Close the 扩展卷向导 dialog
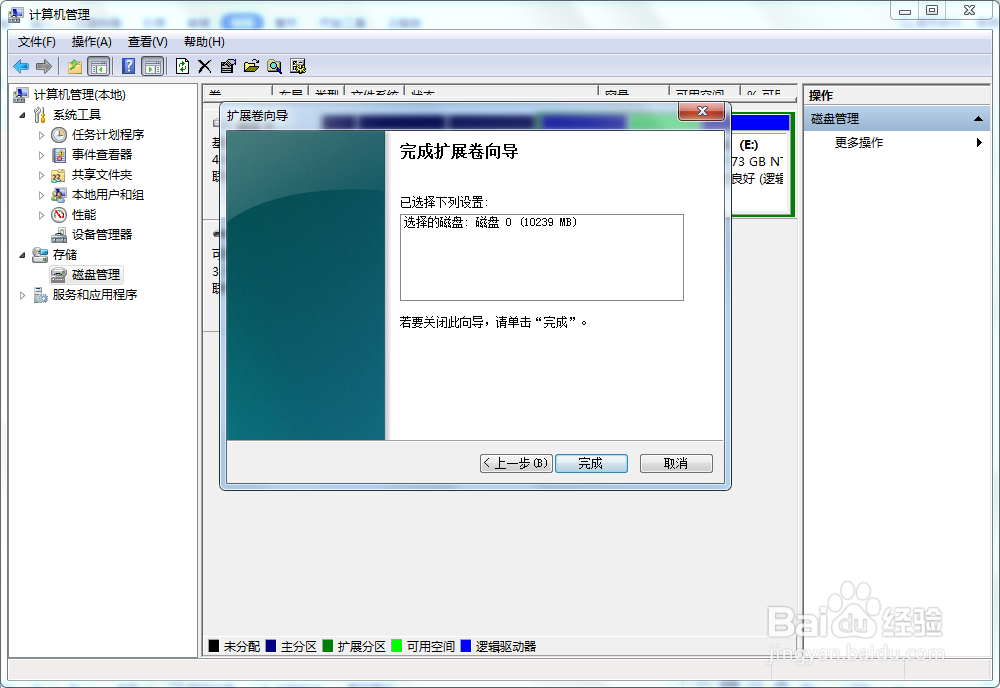 702,111
